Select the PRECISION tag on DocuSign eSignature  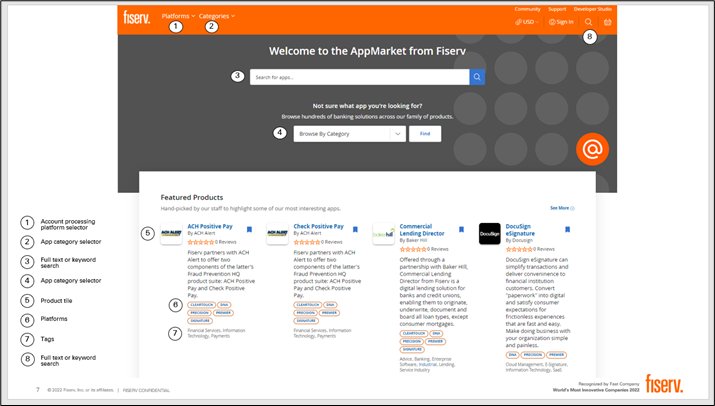[x=533, y=354]
